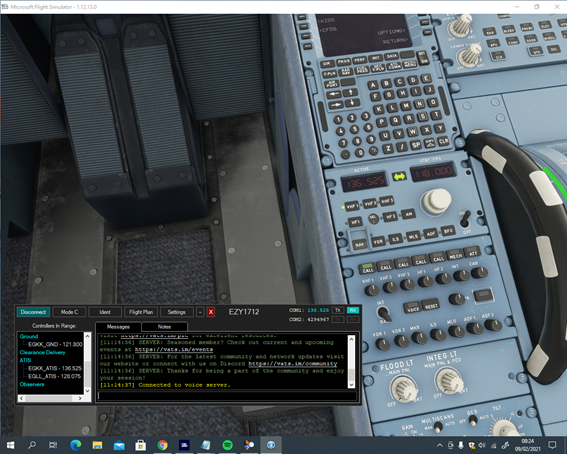
Task: Select VHF1 on the radio management panel
Action: [x=352, y=206]
